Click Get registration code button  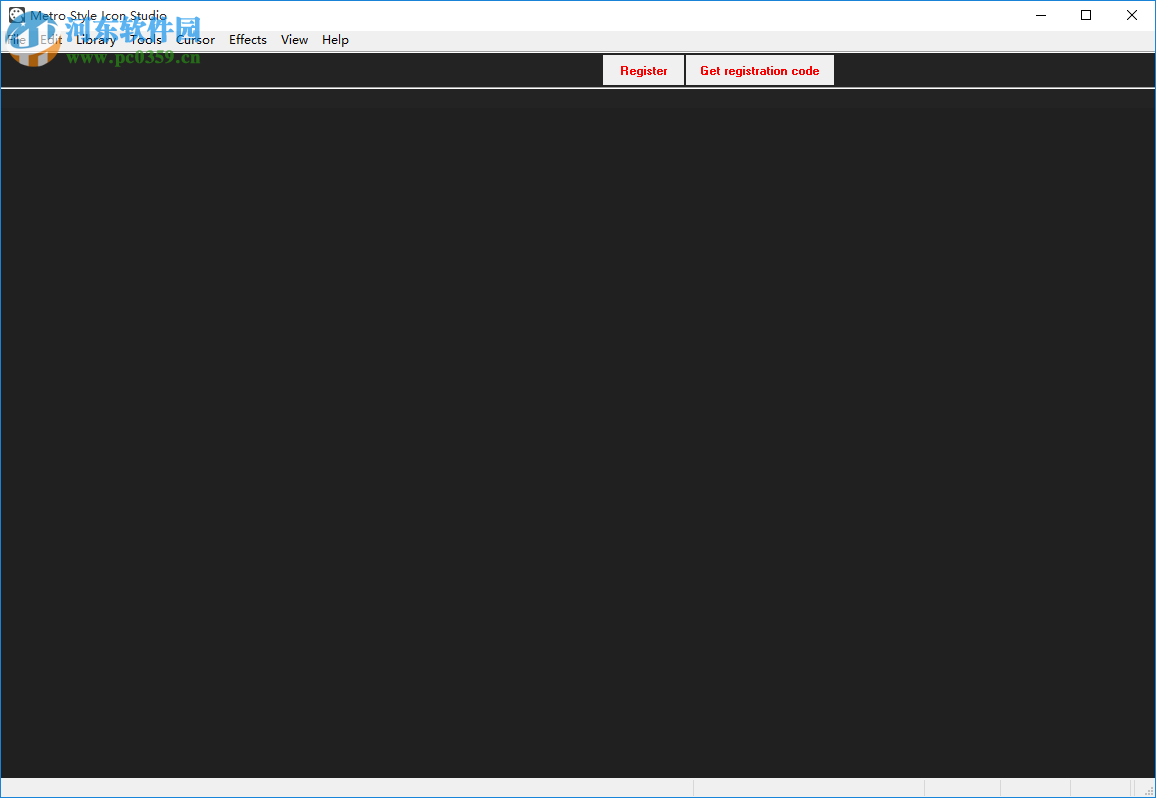coord(760,71)
